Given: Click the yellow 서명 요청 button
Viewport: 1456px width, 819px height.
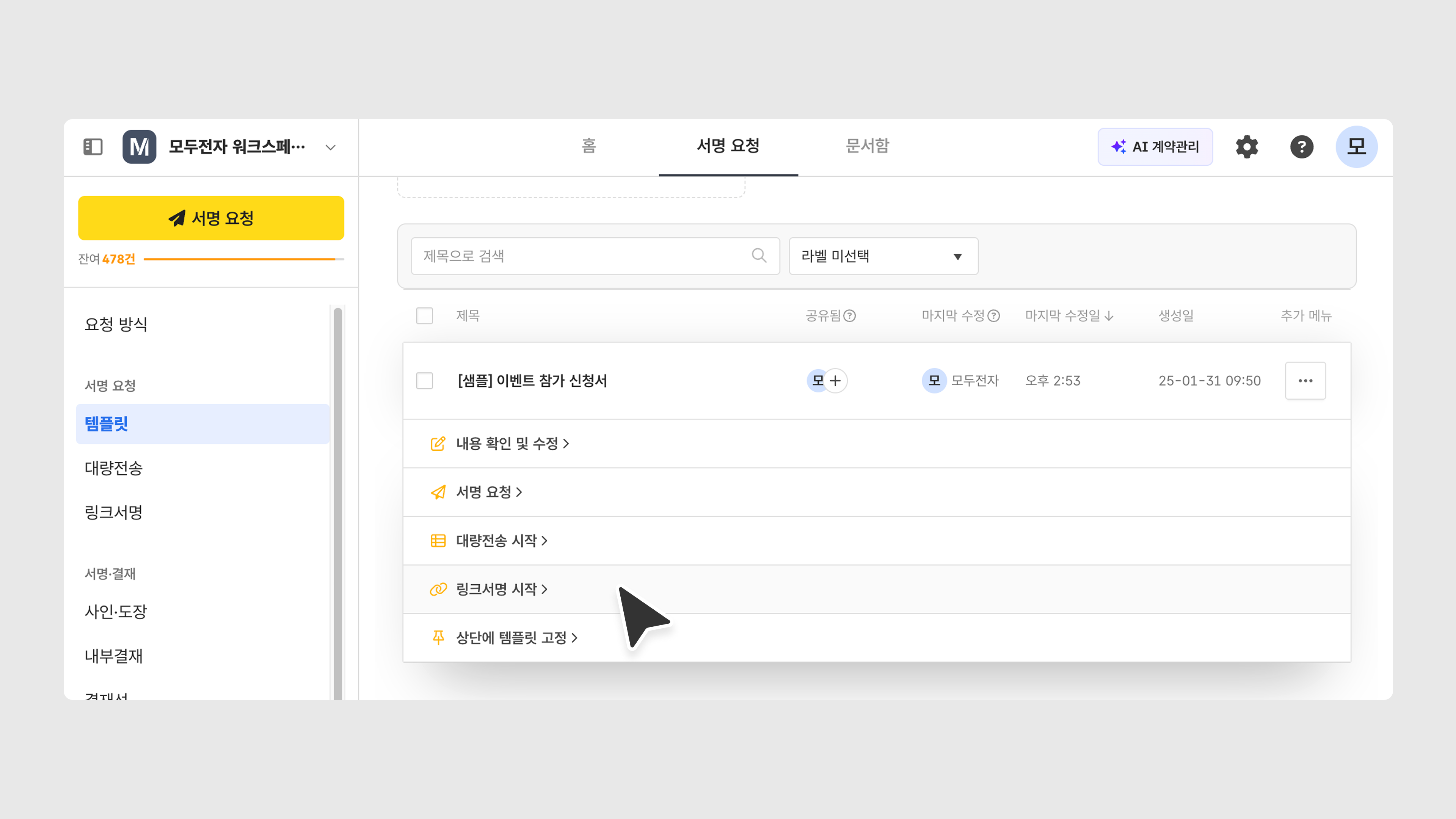Looking at the screenshot, I should (x=211, y=218).
